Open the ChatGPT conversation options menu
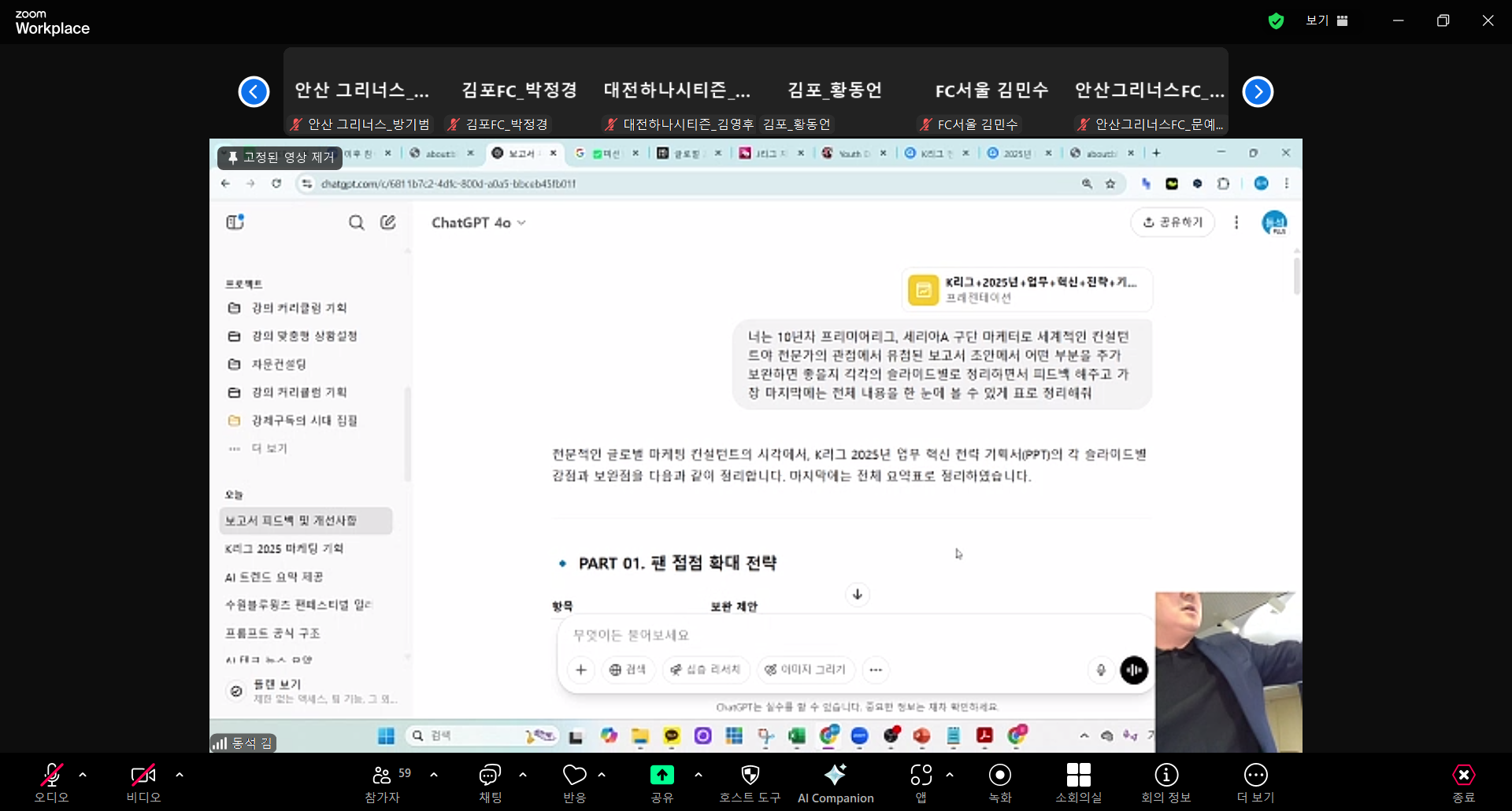Viewport: 1512px width, 811px height. [x=1236, y=223]
